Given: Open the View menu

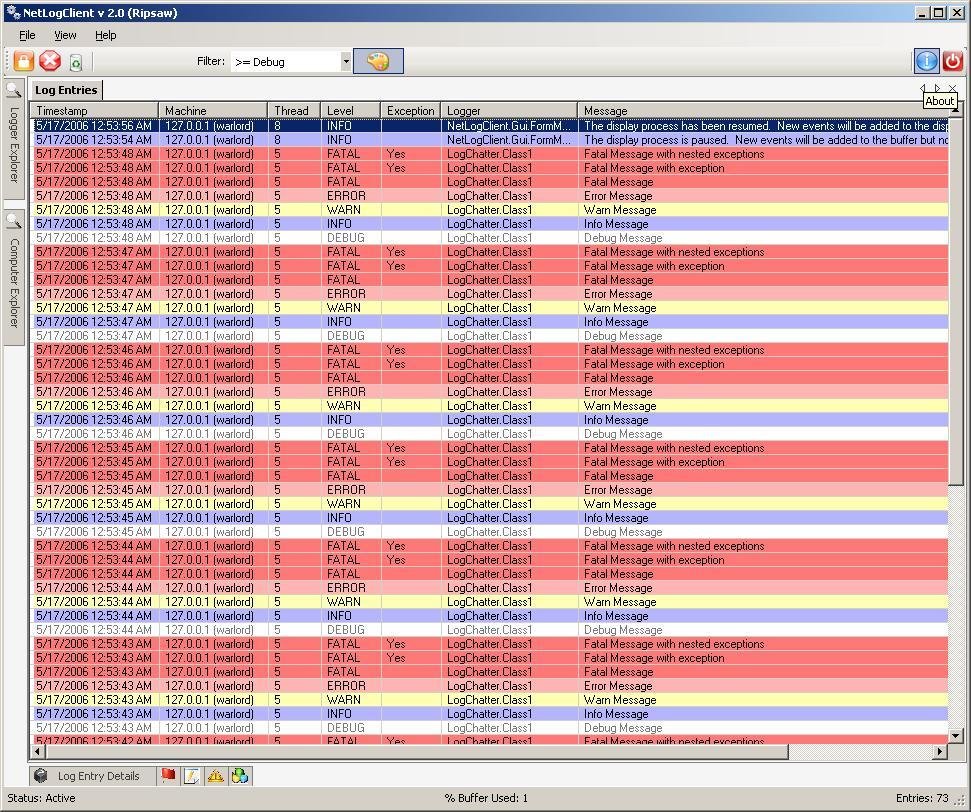Looking at the screenshot, I should (65, 35).
